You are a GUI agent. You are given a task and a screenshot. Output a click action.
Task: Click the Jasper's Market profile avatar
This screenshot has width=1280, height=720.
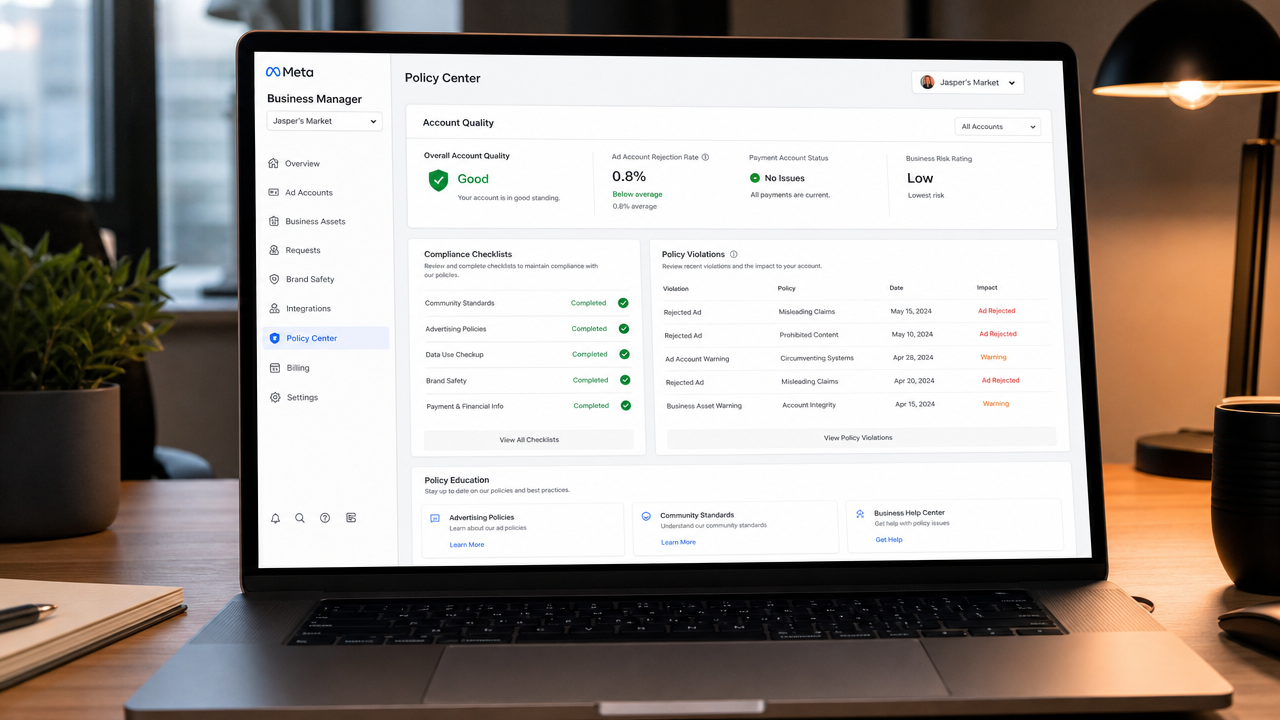pos(927,82)
